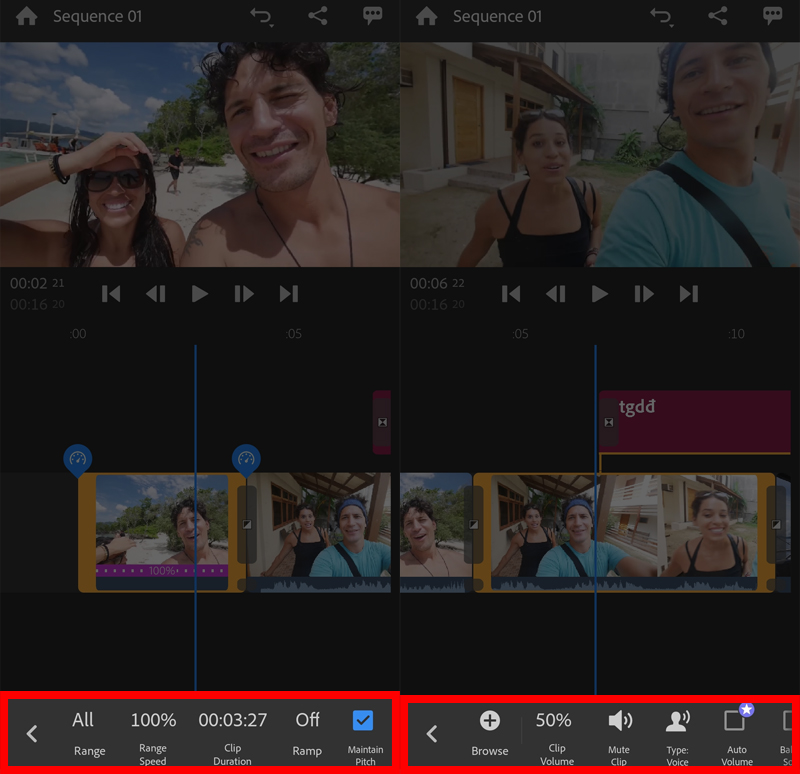Toggle the Auto Volume checkbox
800x774 pixels.
(735, 721)
